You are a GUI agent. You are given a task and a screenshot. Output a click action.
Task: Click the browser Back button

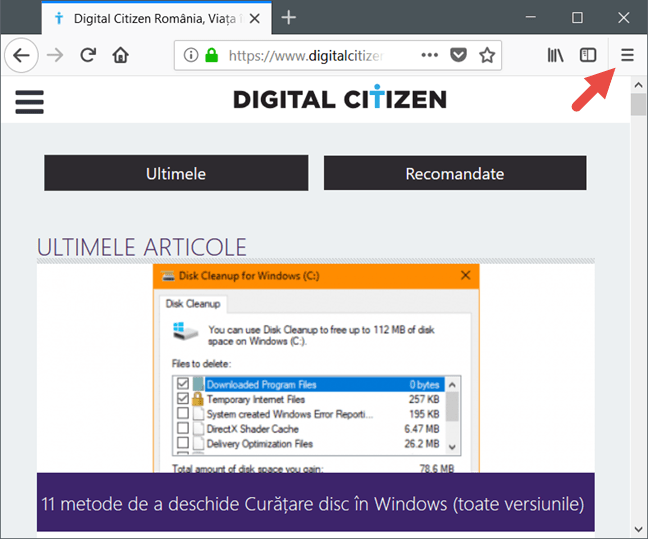point(22,56)
